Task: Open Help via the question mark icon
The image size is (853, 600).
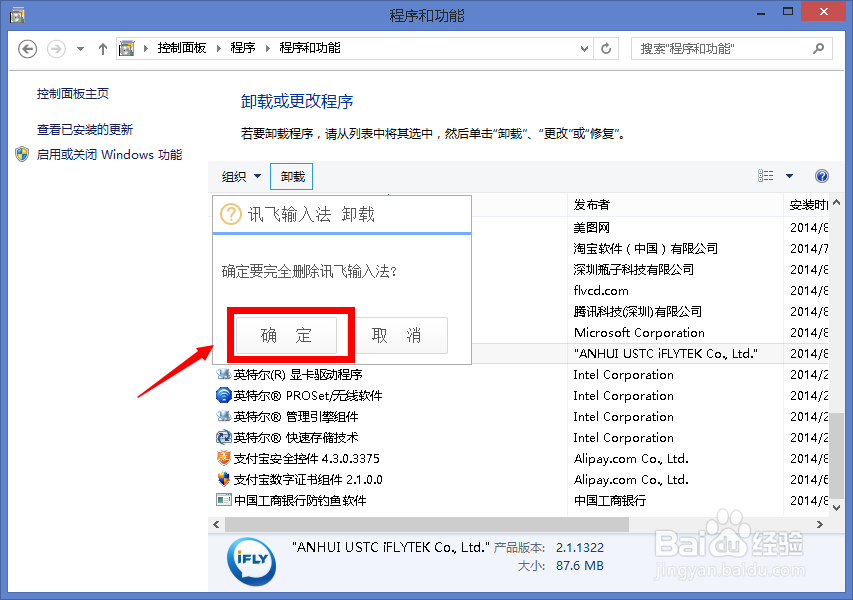Action: pos(822,176)
